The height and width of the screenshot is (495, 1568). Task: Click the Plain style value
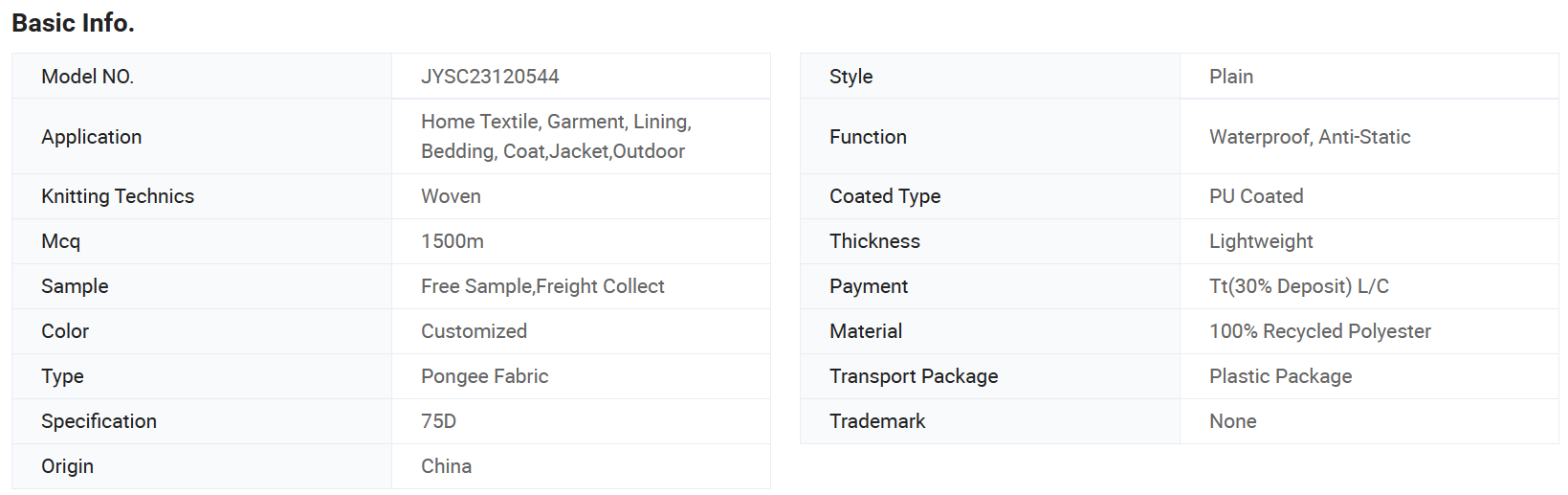[x=1230, y=77]
